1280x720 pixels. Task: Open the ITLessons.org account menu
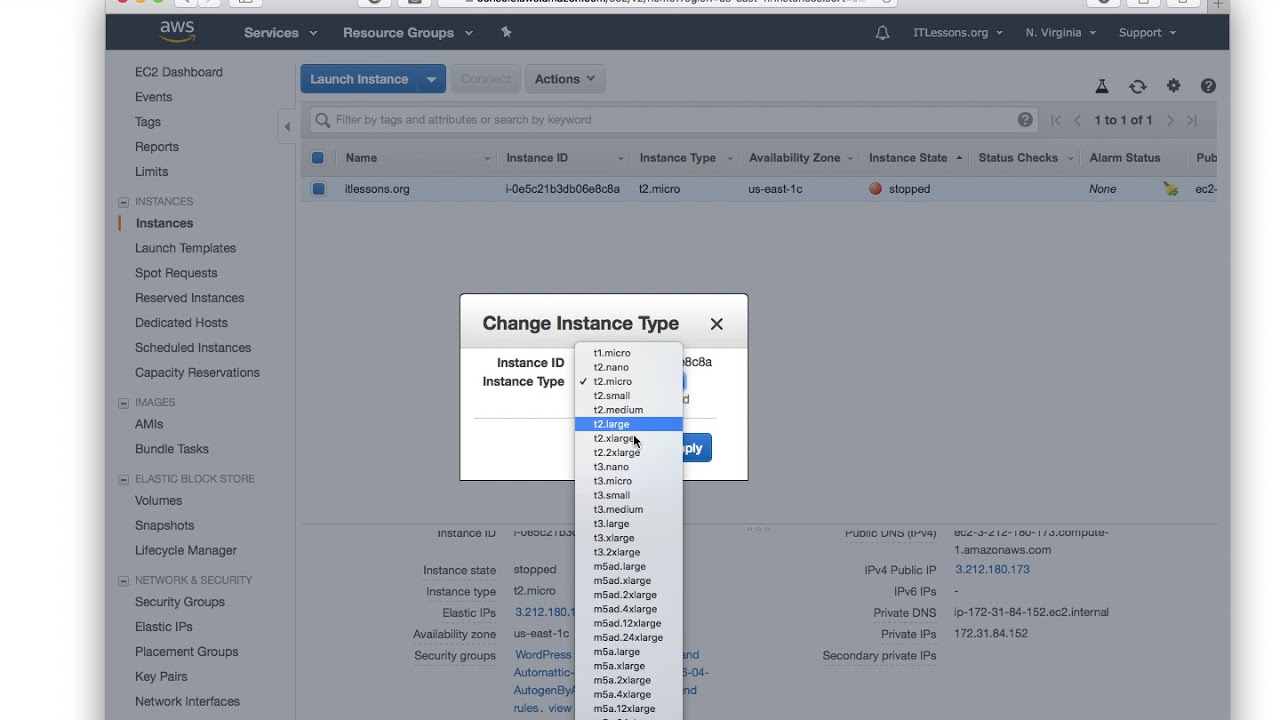[957, 32]
